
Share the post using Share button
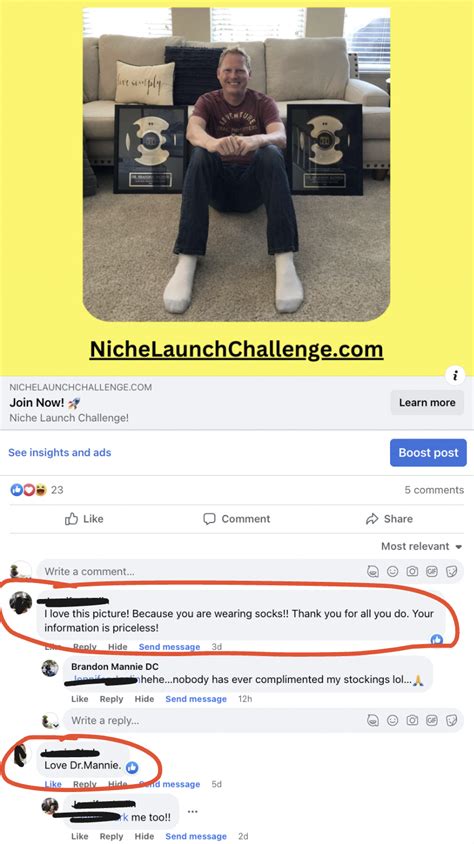pyautogui.click(x=389, y=519)
